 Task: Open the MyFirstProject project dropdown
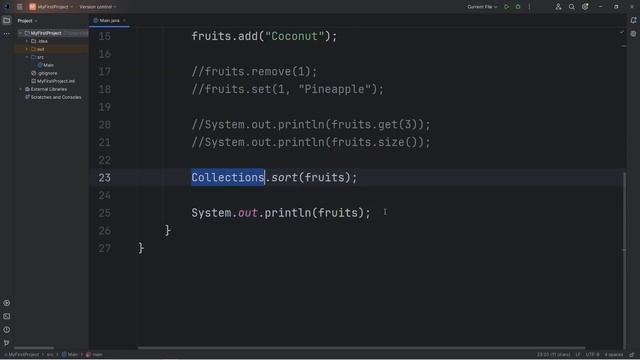click(55, 7)
